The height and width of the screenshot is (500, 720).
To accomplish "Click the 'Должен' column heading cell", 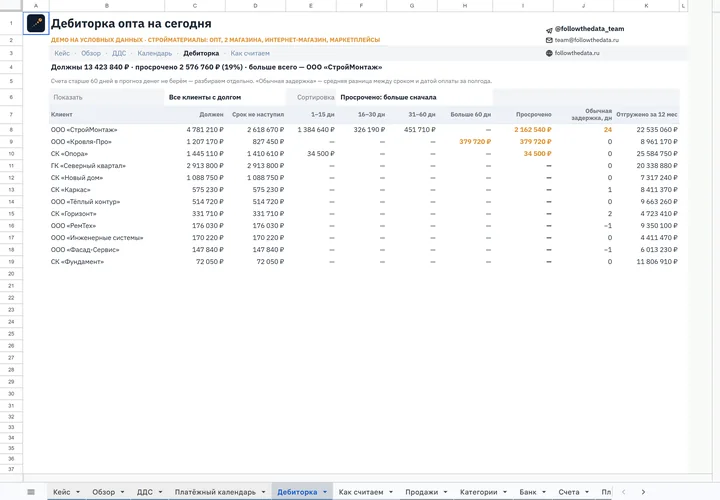I will pyautogui.click(x=195, y=114).
